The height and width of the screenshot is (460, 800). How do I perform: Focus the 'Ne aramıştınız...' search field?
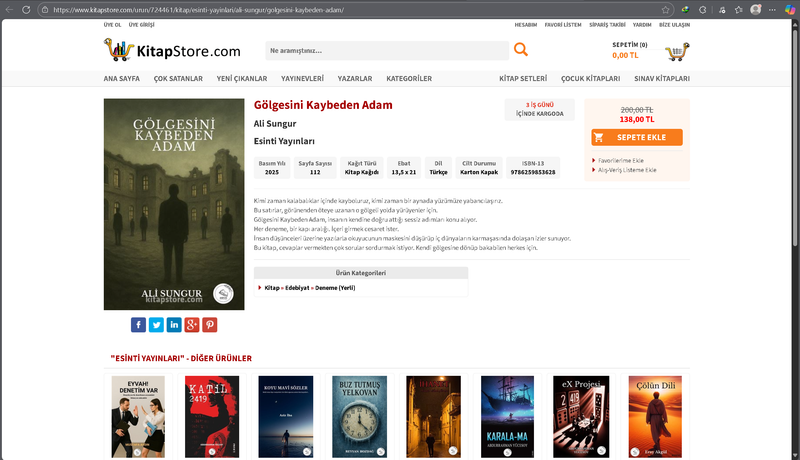[387, 50]
